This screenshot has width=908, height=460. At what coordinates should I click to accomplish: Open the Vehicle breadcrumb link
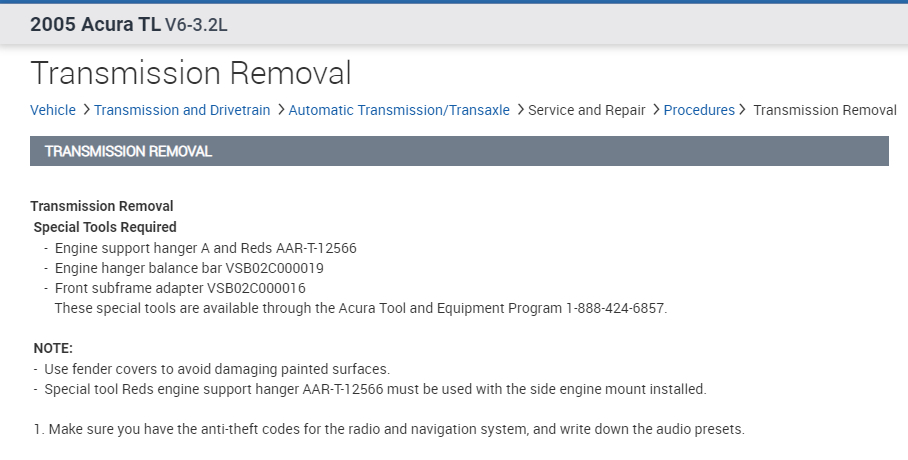[x=53, y=110]
